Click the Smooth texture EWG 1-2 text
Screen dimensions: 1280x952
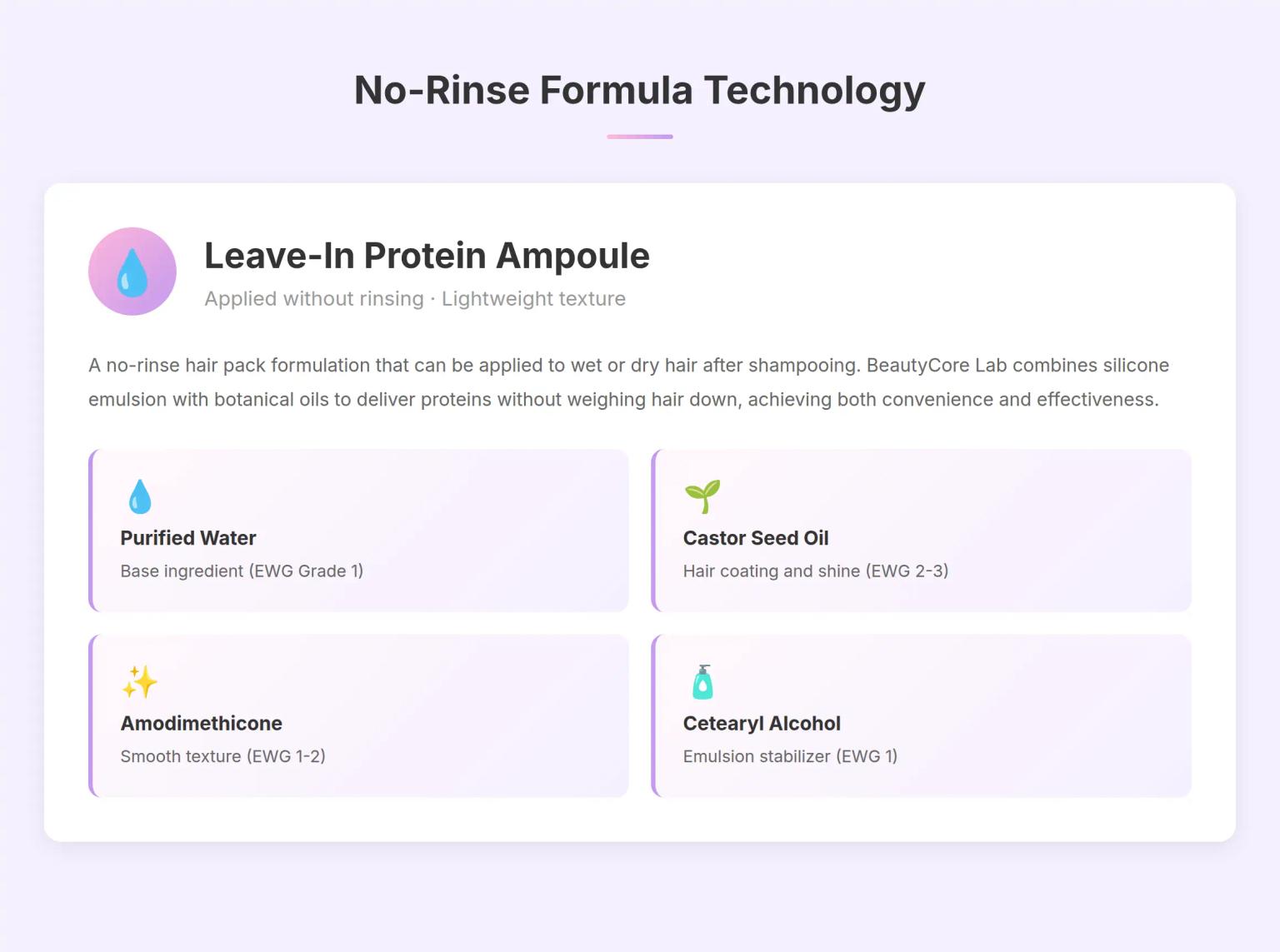click(x=222, y=756)
